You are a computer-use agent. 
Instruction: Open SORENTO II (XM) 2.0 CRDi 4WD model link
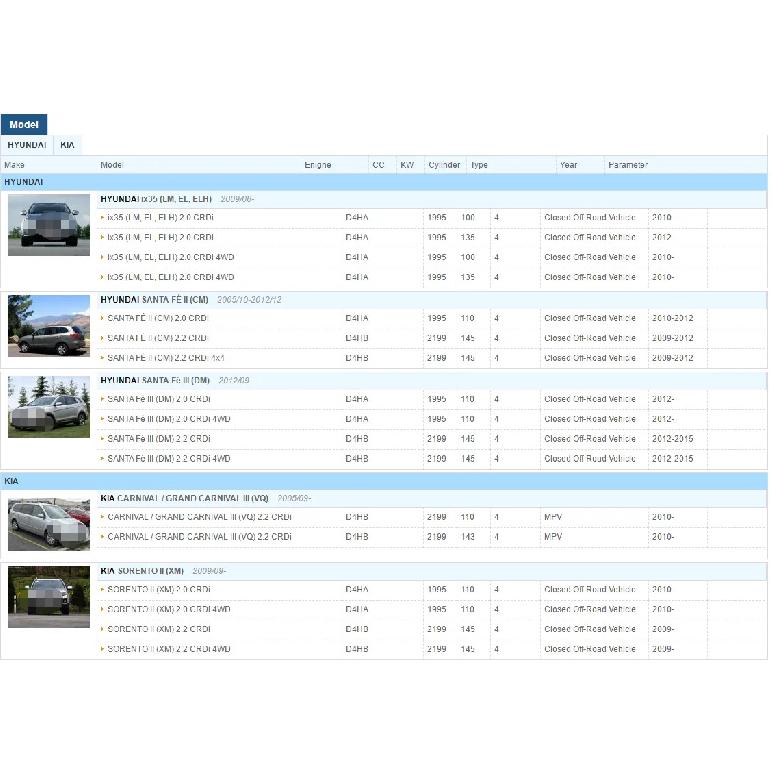[169, 609]
